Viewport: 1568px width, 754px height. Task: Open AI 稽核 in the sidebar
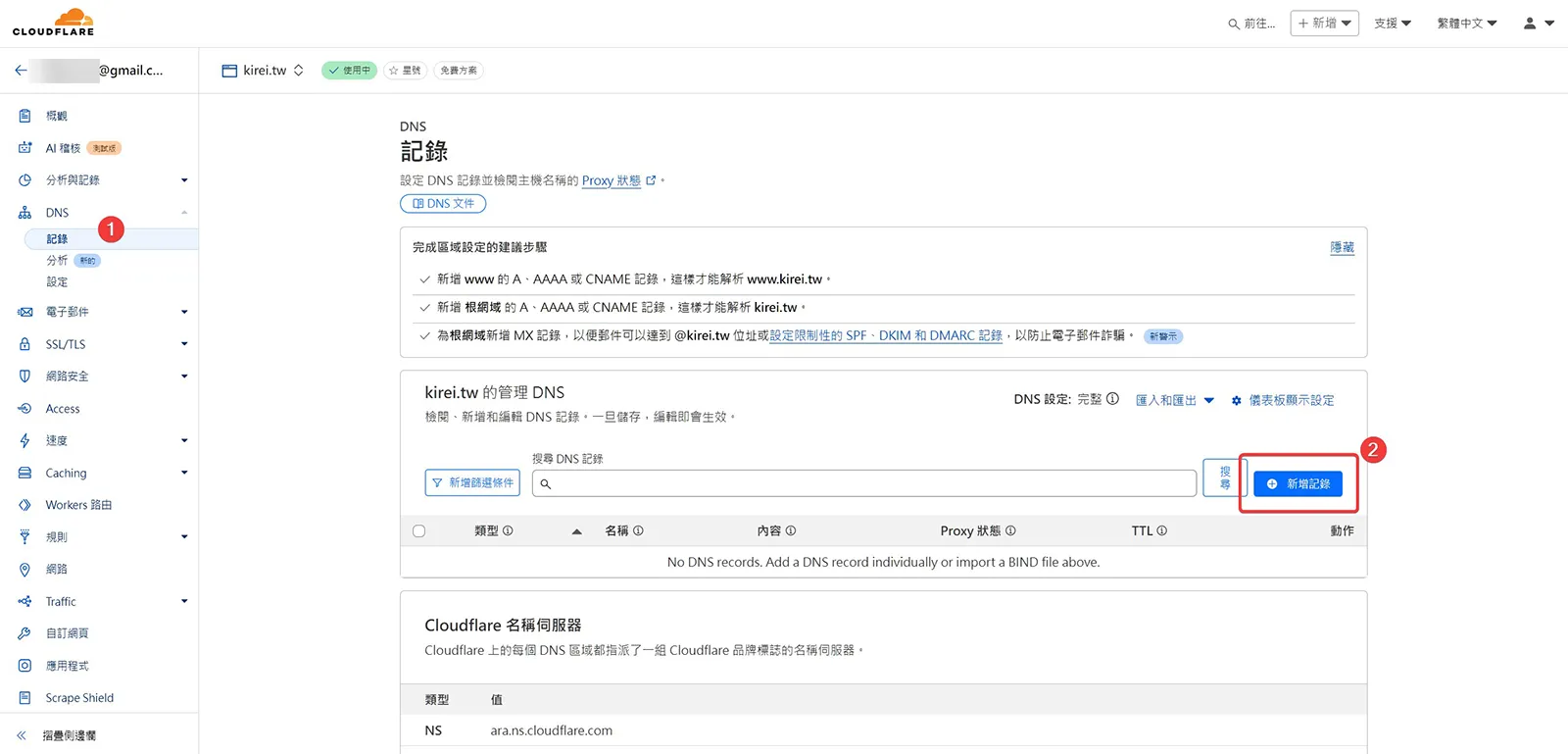(x=63, y=148)
